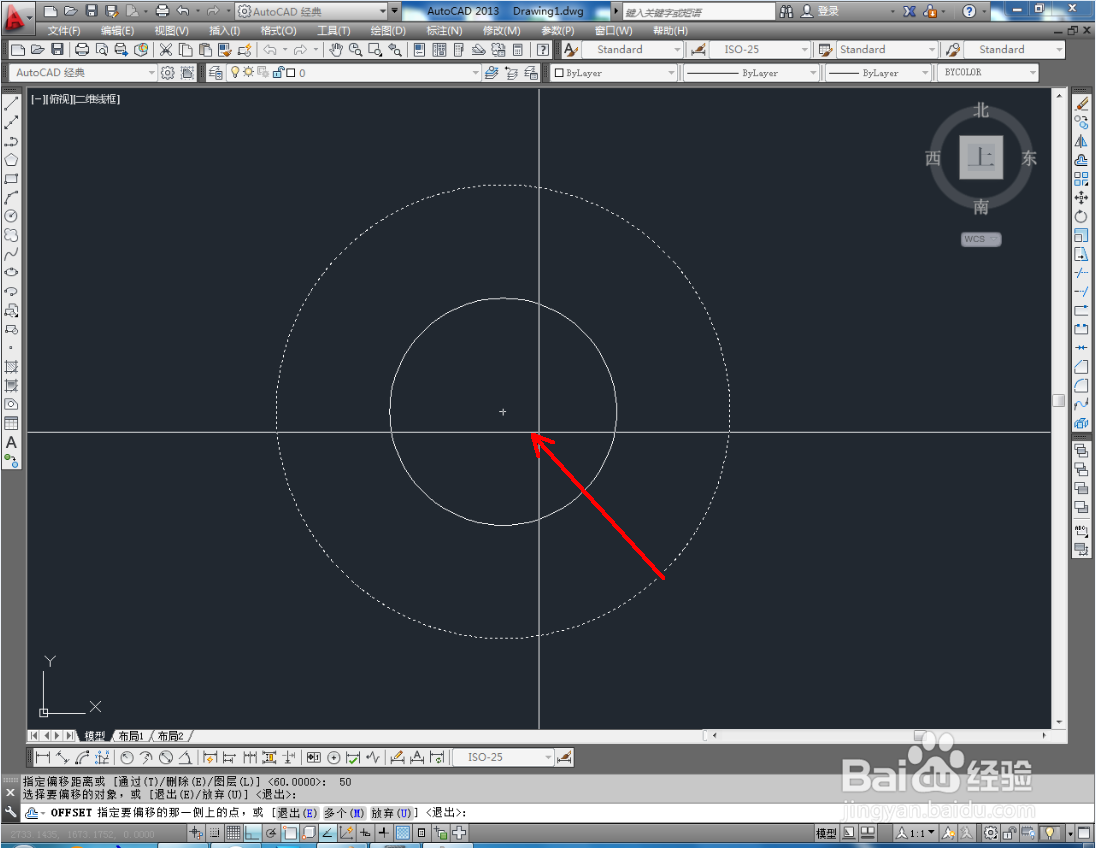1096x848 pixels.
Task: Toggle Quick Properties in status bar
Action: (421, 833)
